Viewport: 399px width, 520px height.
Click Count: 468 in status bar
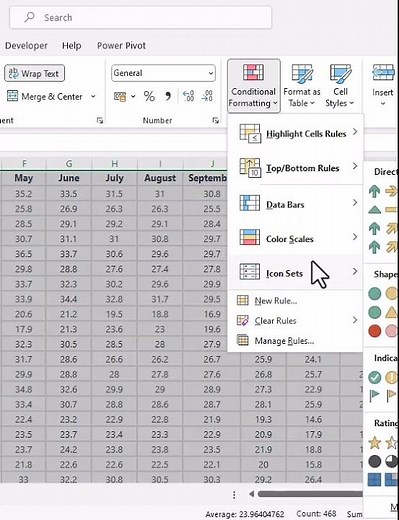(x=316, y=514)
